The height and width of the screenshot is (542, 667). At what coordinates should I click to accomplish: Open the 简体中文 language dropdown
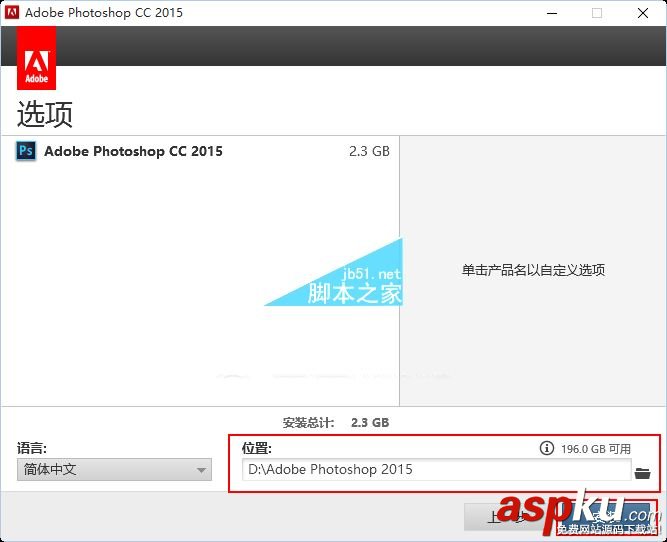114,469
